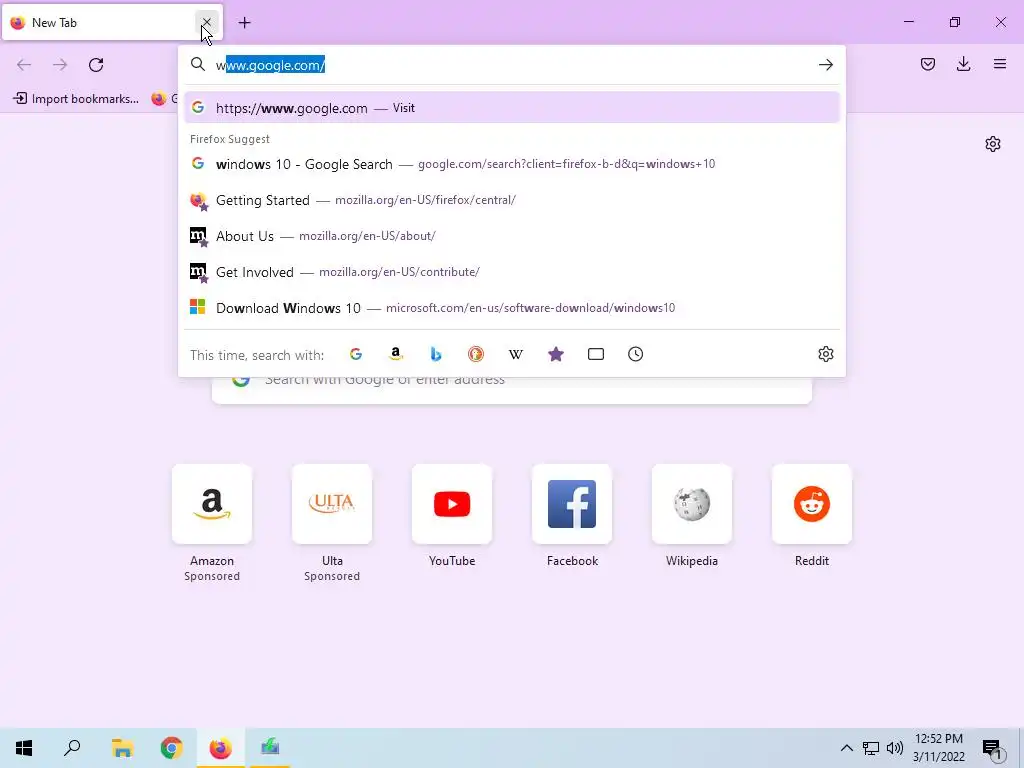1024x768 pixels.
Task: Search this time with Wikipedia
Action: click(x=516, y=354)
